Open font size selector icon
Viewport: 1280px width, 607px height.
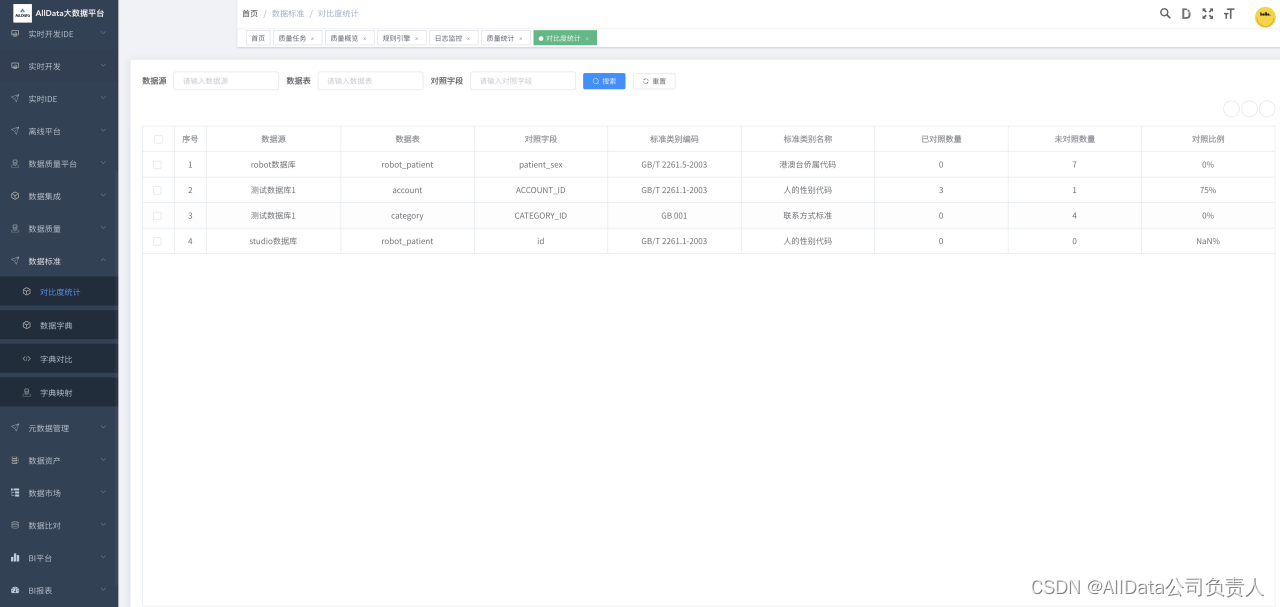tap(1229, 14)
